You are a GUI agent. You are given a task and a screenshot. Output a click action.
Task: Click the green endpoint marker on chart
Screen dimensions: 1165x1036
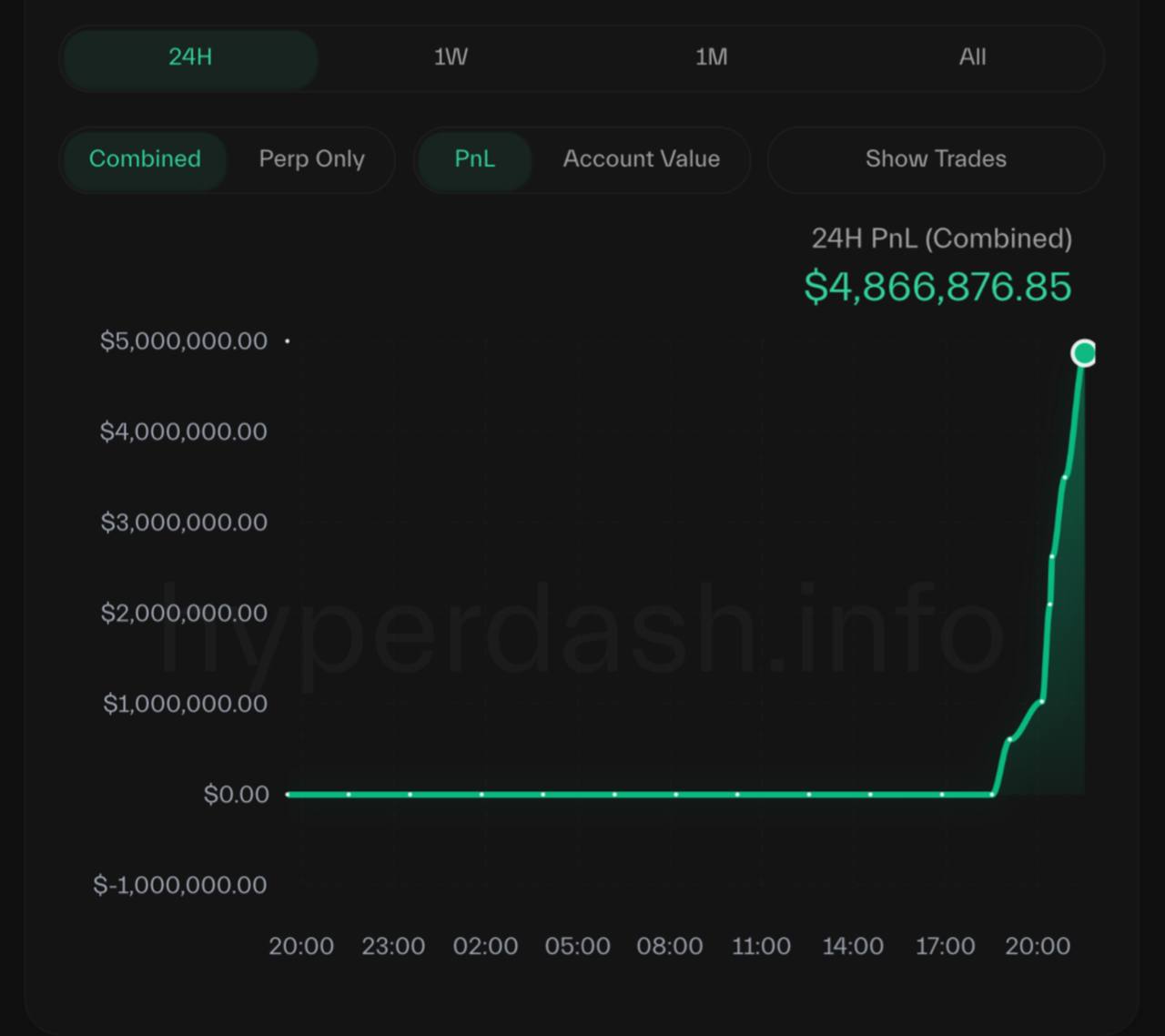(x=1083, y=353)
